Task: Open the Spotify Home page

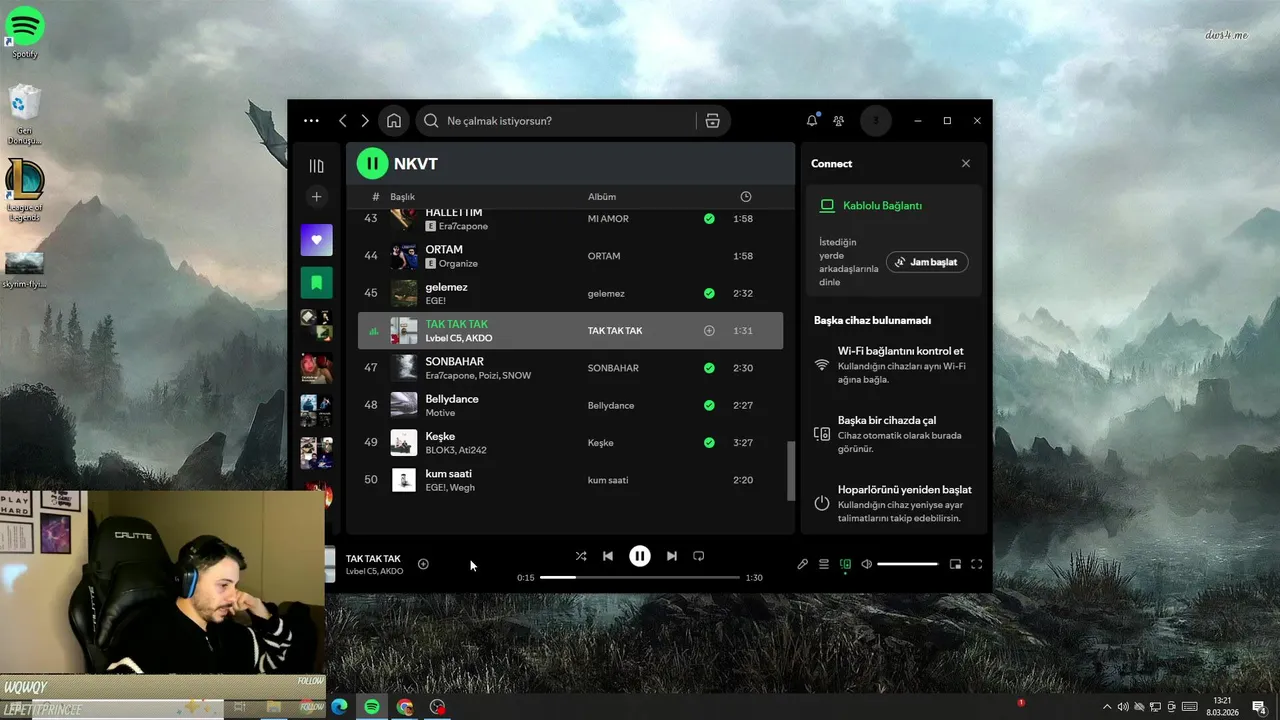Action: click(x=394, y=121)
